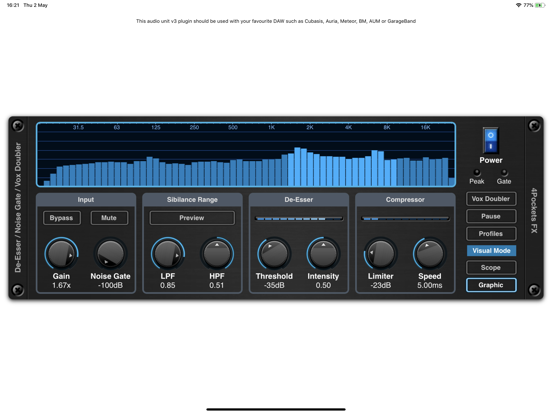552x414 pixels.
Task: Click the Noise Gate knob
Action: click(x=110, y=254)
